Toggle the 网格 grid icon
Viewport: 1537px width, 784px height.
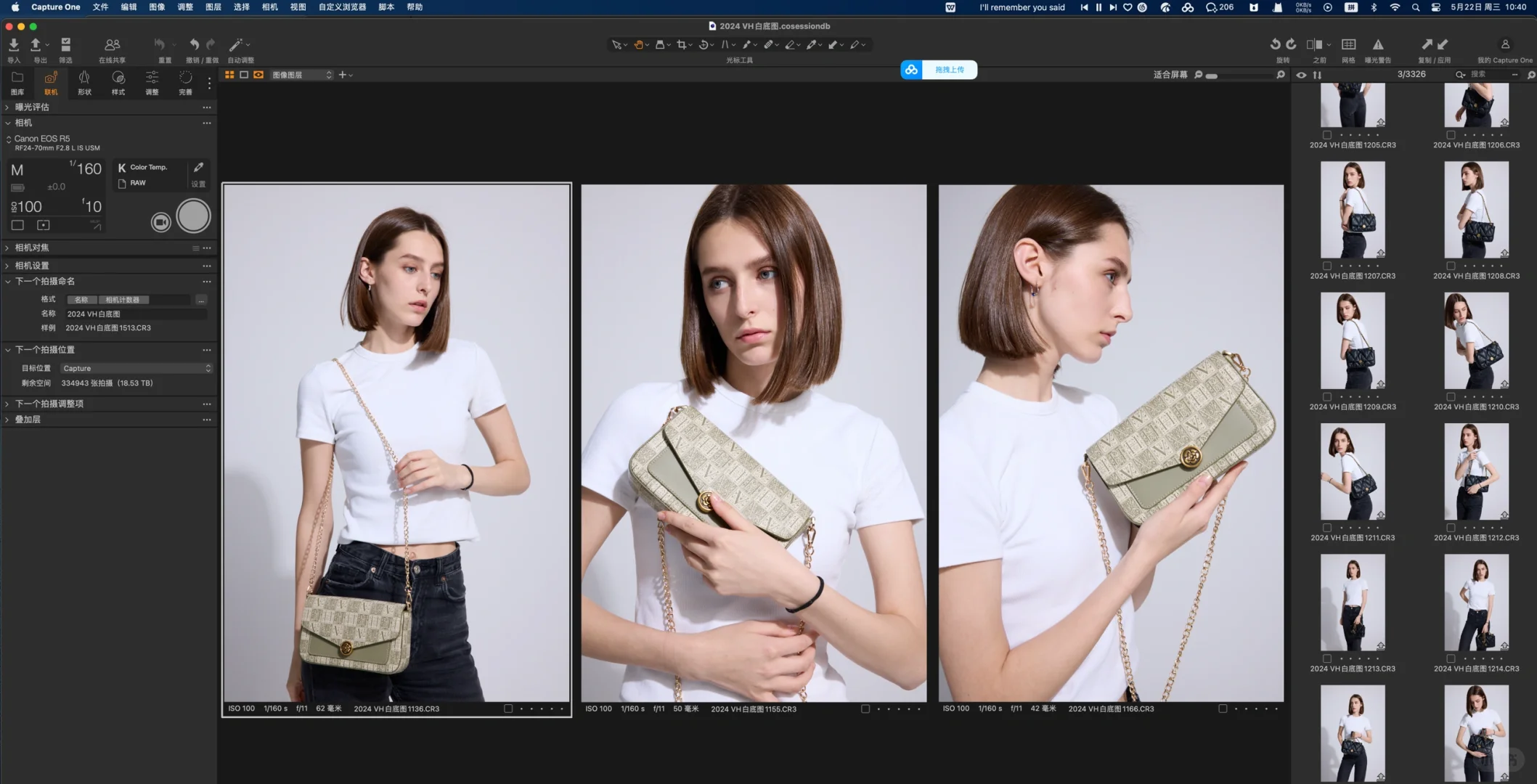point(1348,44)
